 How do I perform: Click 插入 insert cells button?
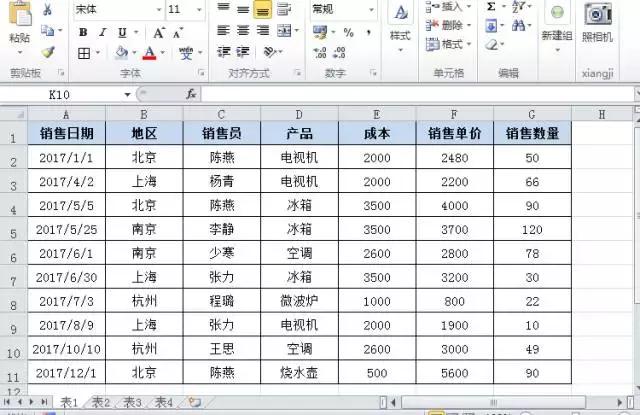coord(448,7)
